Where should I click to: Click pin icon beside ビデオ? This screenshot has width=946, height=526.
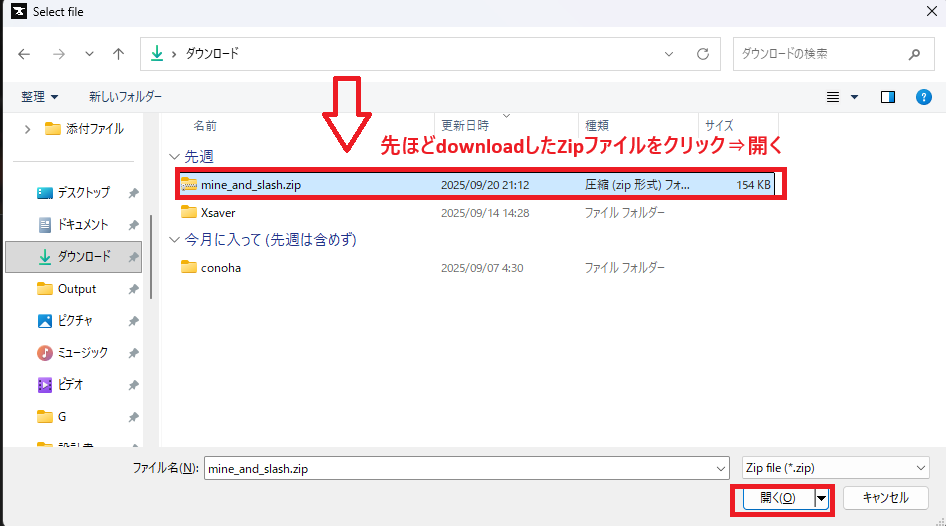(133, 385)
